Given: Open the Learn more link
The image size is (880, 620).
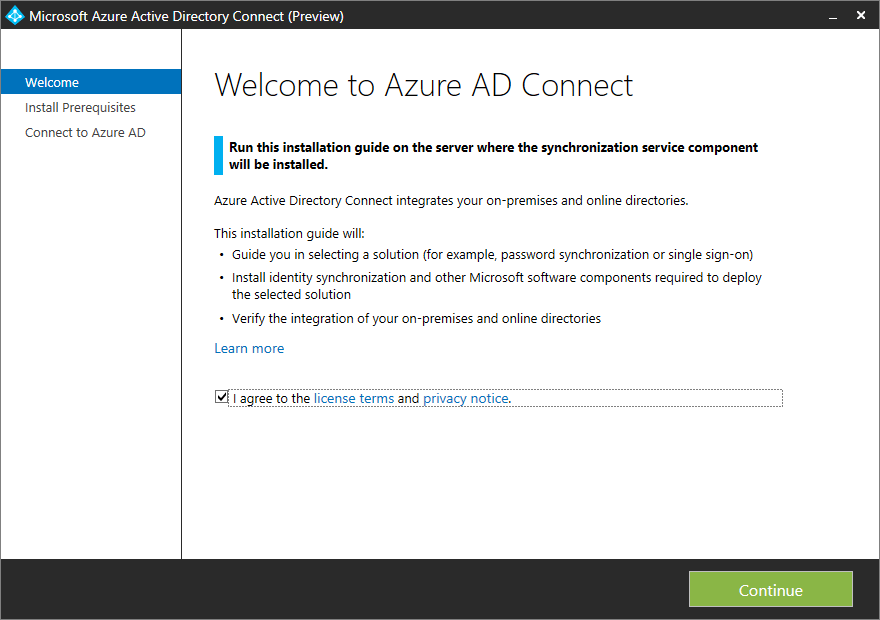Looking at the screenshot, I should click(x=249, y=348).
